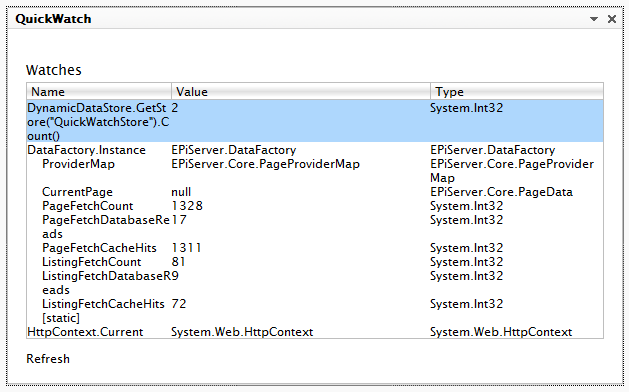Viewport: 629px width, 392px height.
Task: Expand the DataFactory.Instance watch entry
Action: (315, 150)
